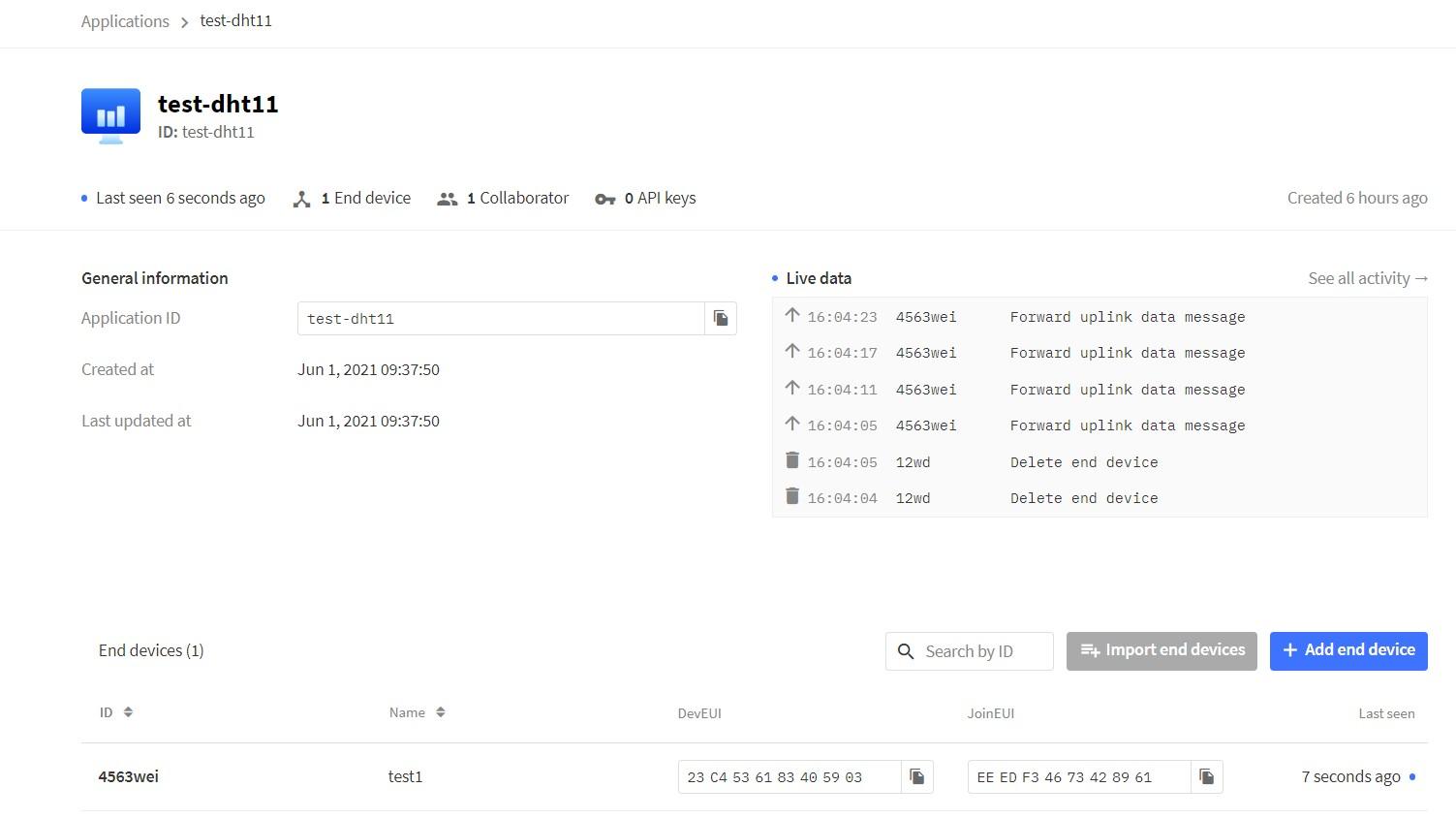Select the Application ID text field

click(499, 318)
